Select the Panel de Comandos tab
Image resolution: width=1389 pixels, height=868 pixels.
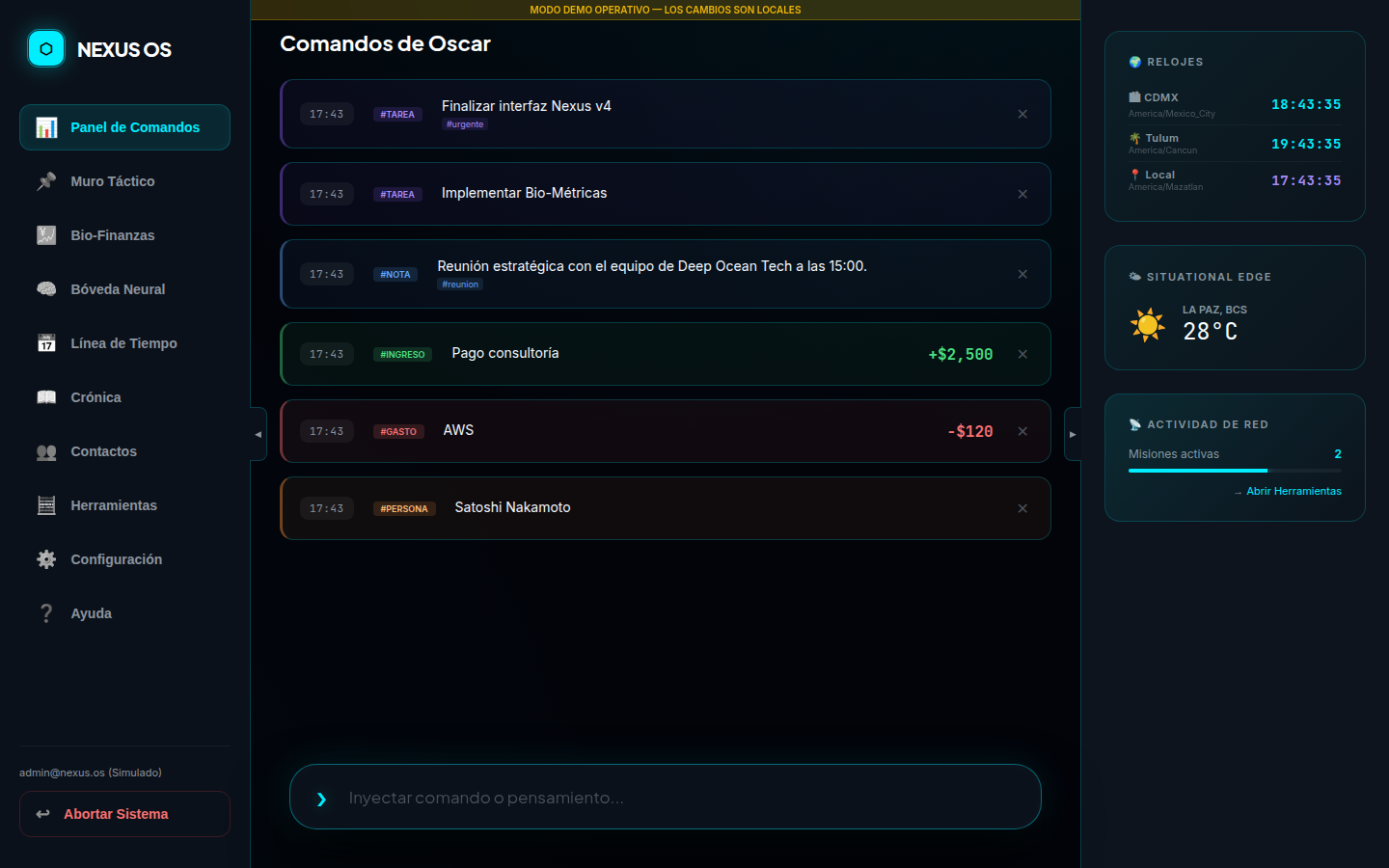(x=124, y=127)
